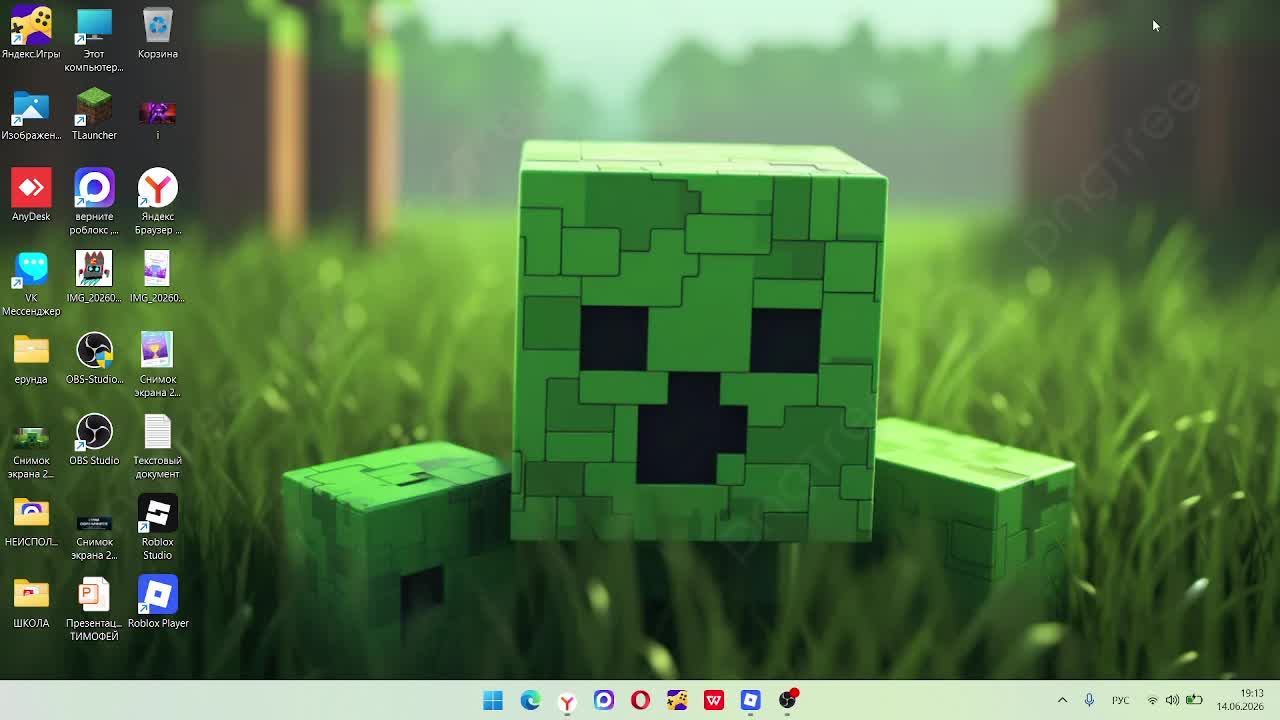Select the ерунда folder on desktop
Viewport: 1280px width, 720px height.
[x=31, y=359]
